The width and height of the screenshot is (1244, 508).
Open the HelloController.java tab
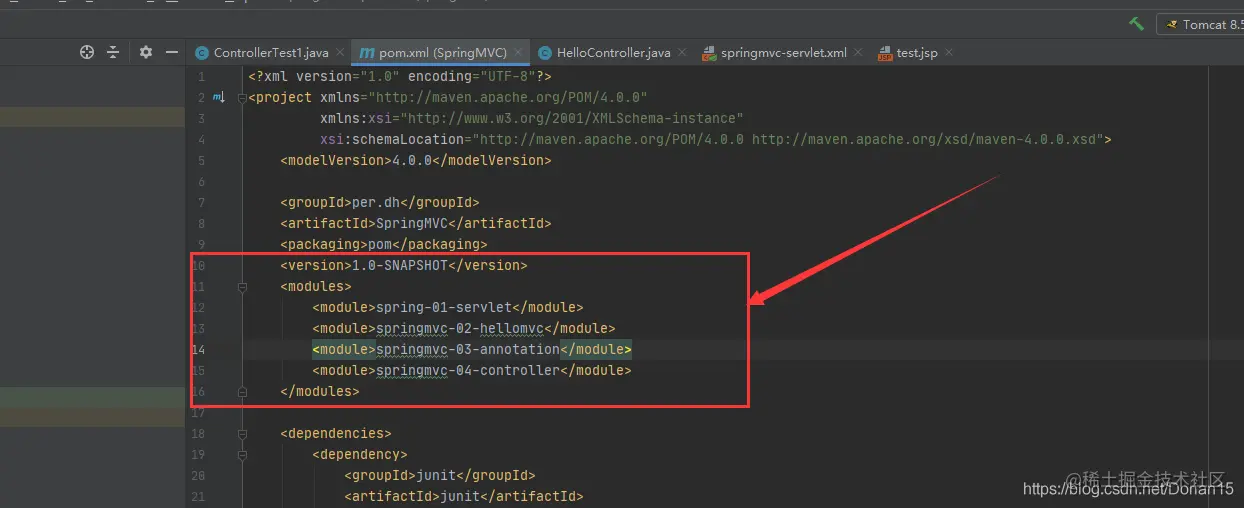tap(613, 53)
